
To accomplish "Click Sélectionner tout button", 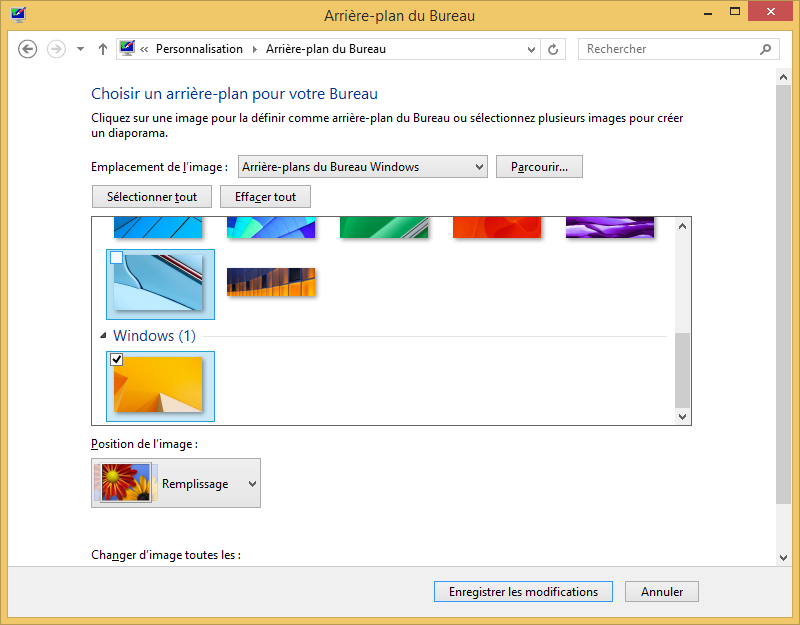I will click(x=152, y=197).
